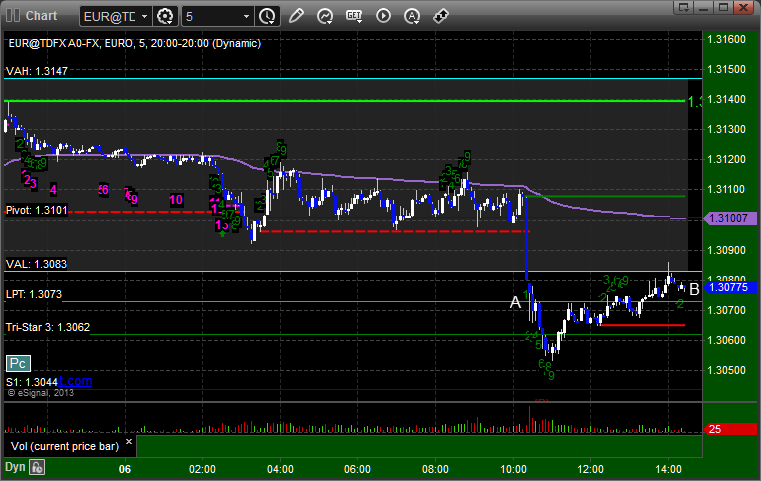Expand the EUR@TD symbol dropdown

[x=116, y=17]
